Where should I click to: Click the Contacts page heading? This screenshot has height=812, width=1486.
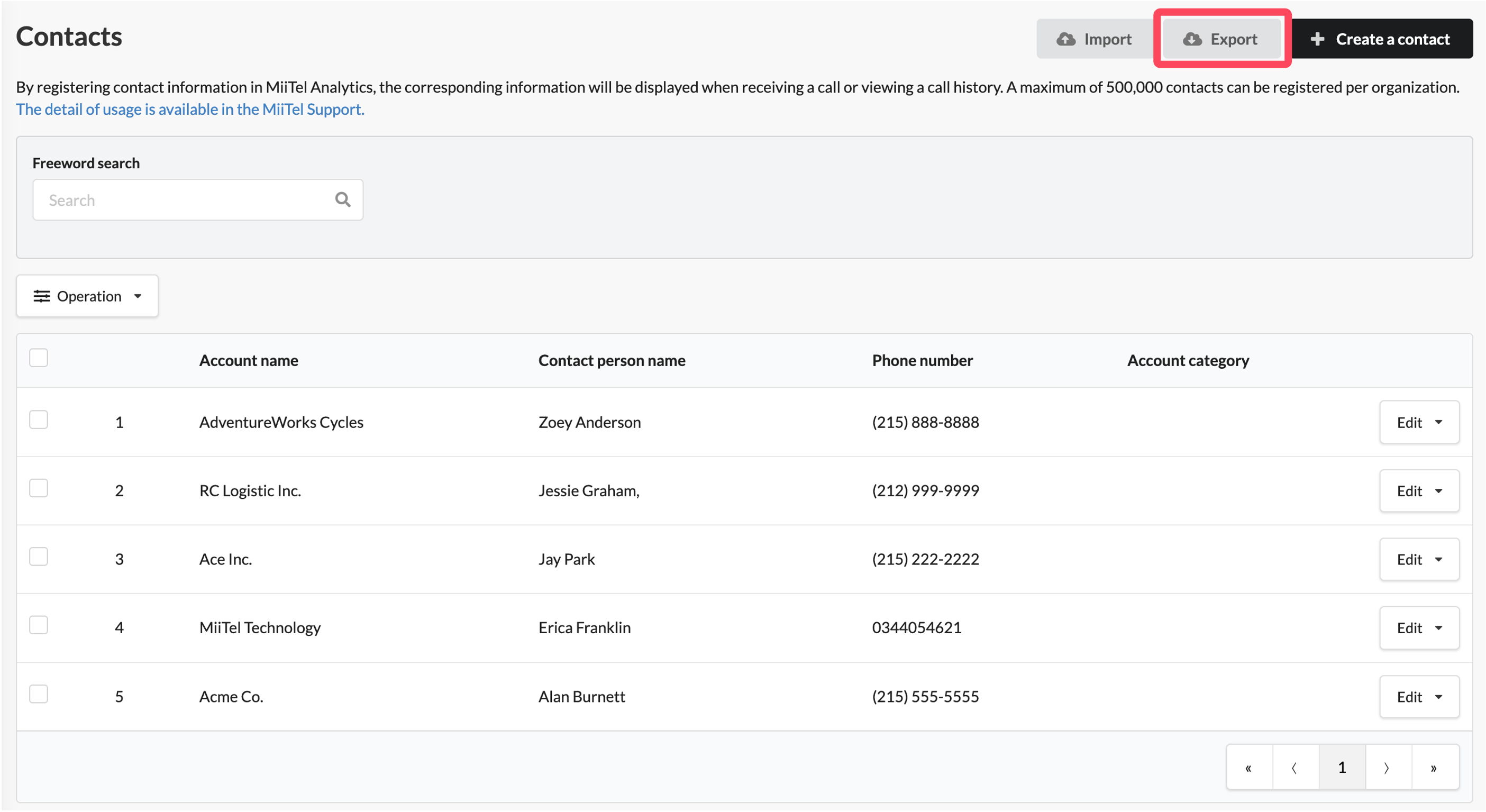(x=69, y=37)
